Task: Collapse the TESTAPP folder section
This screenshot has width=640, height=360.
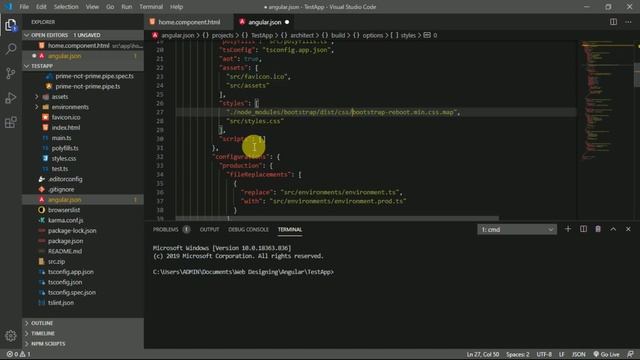Action: pyautogui.click(x=83, y=66)
